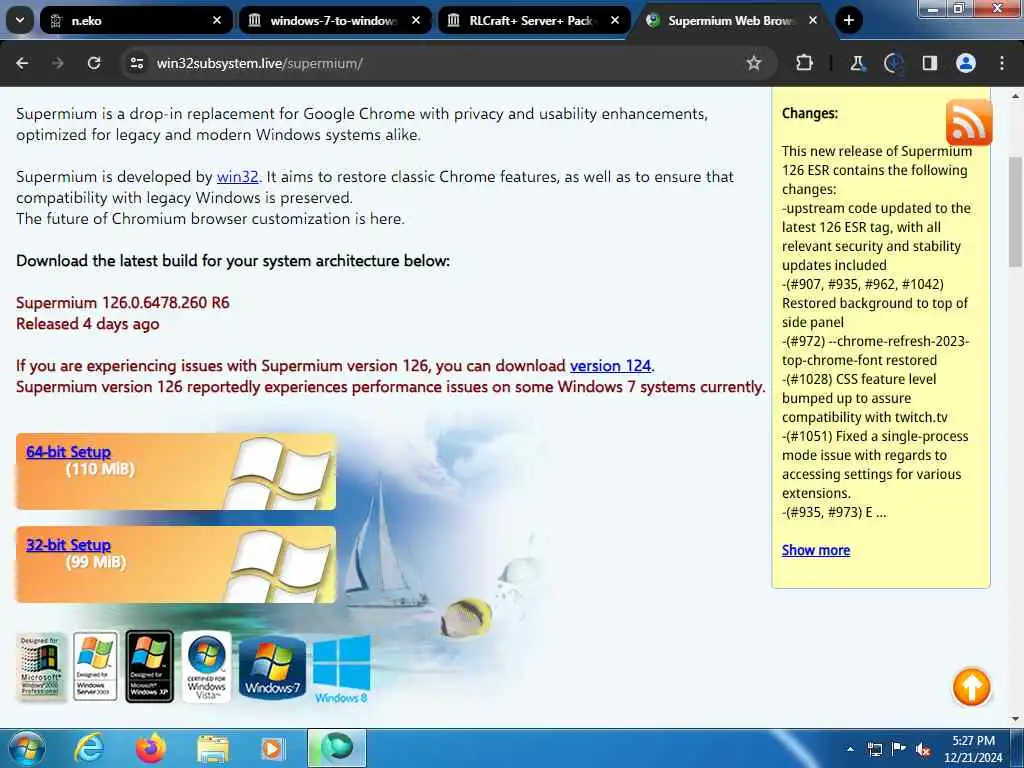Open the profile avatar menu
This screenshot has width=1024, height=768.
[x=966, y=63]
